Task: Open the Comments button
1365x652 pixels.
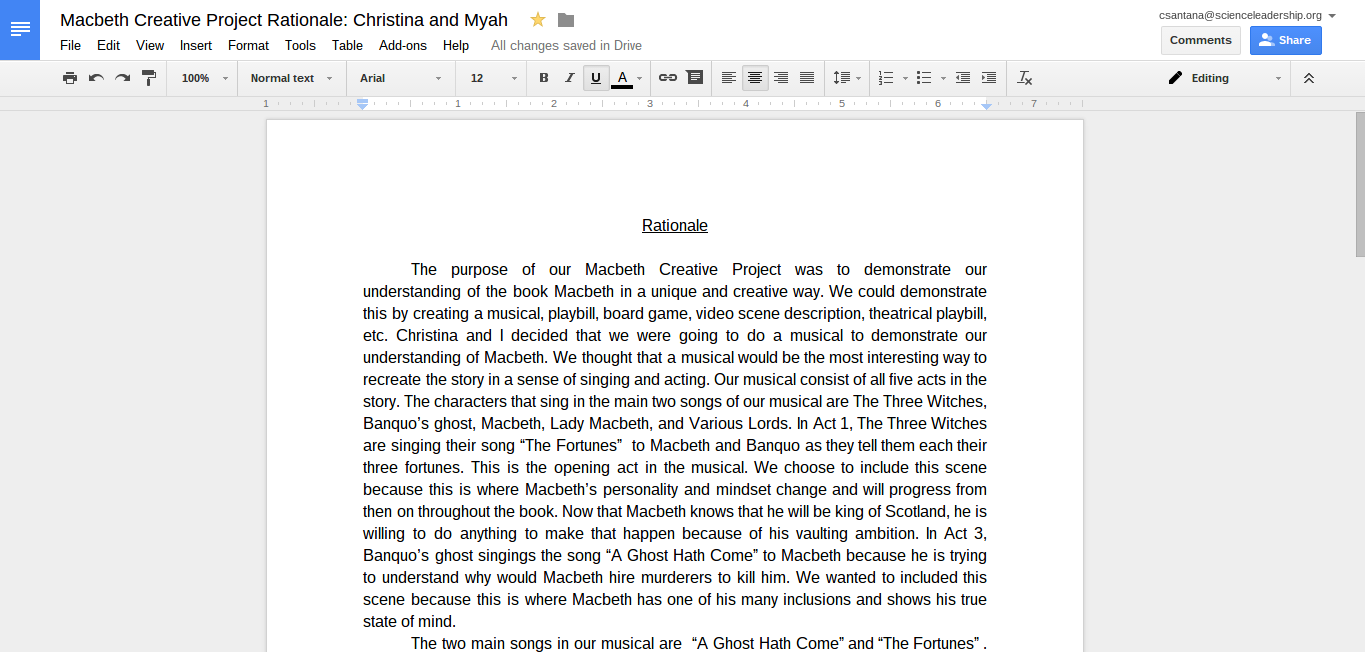Action: 1200,40
